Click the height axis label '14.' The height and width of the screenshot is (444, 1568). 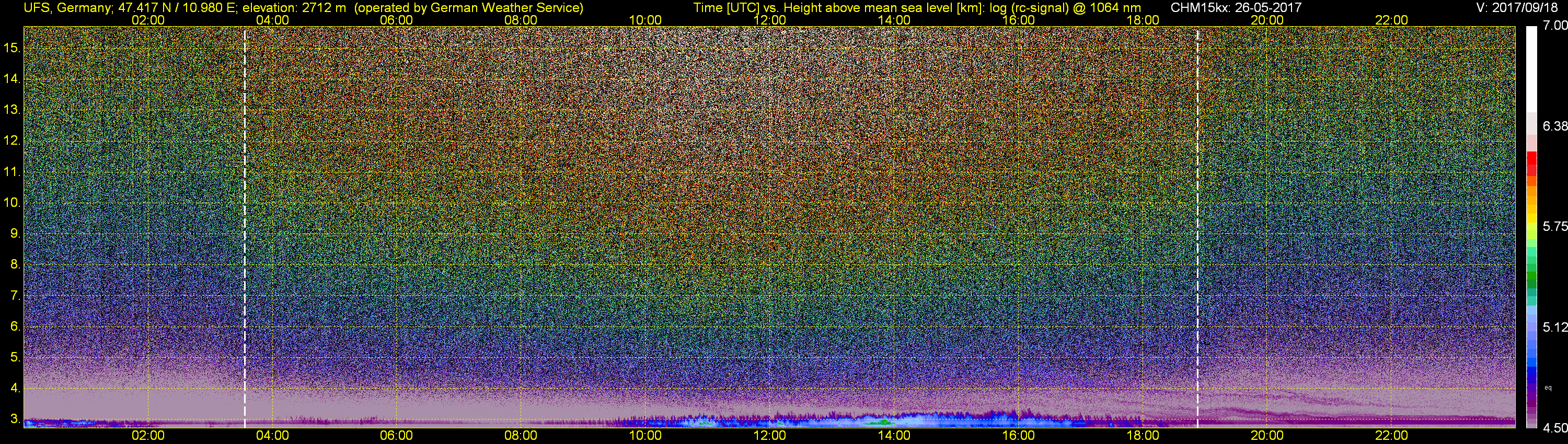12,79
